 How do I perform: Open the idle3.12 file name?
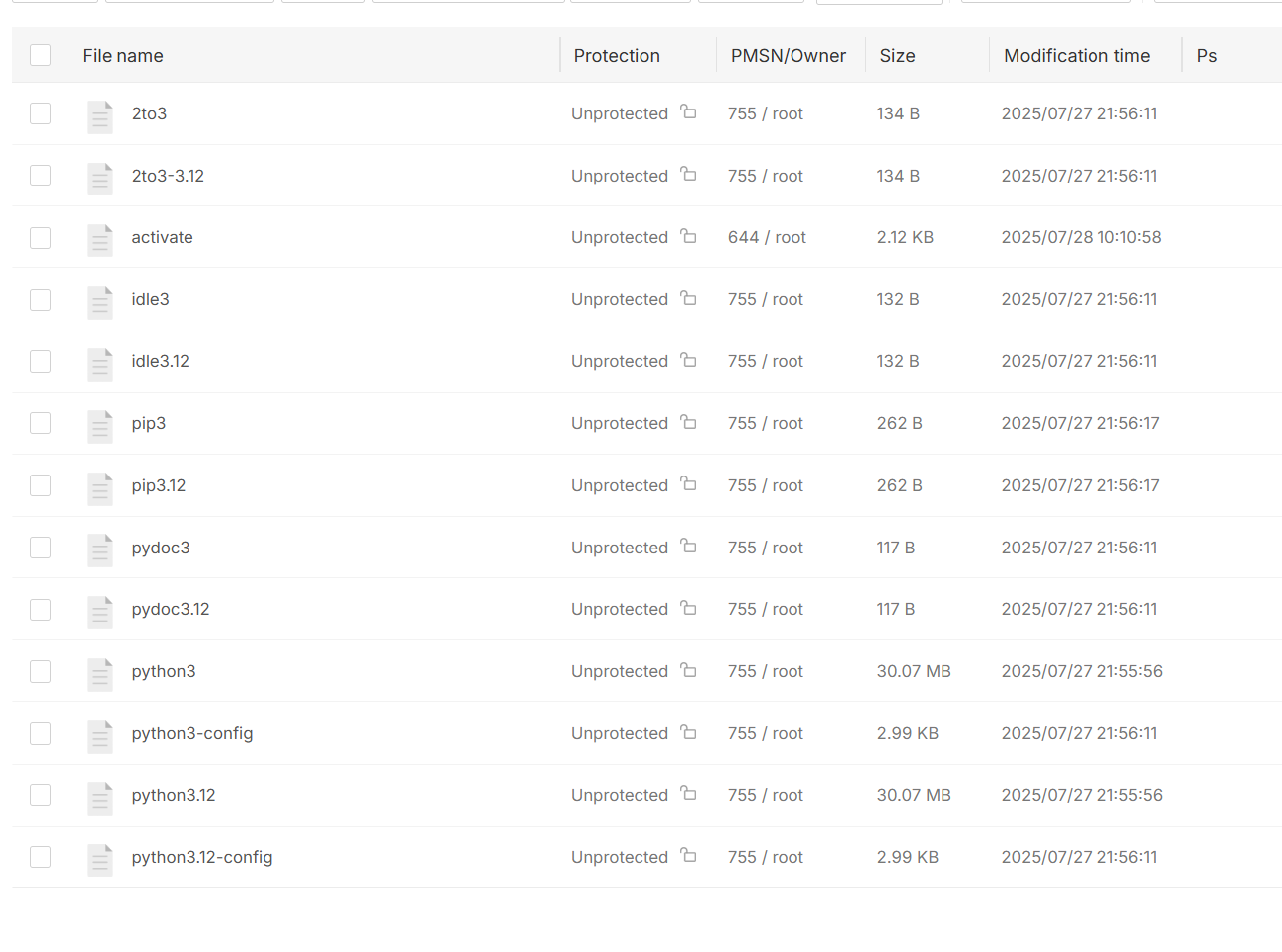tap(160, 361)
